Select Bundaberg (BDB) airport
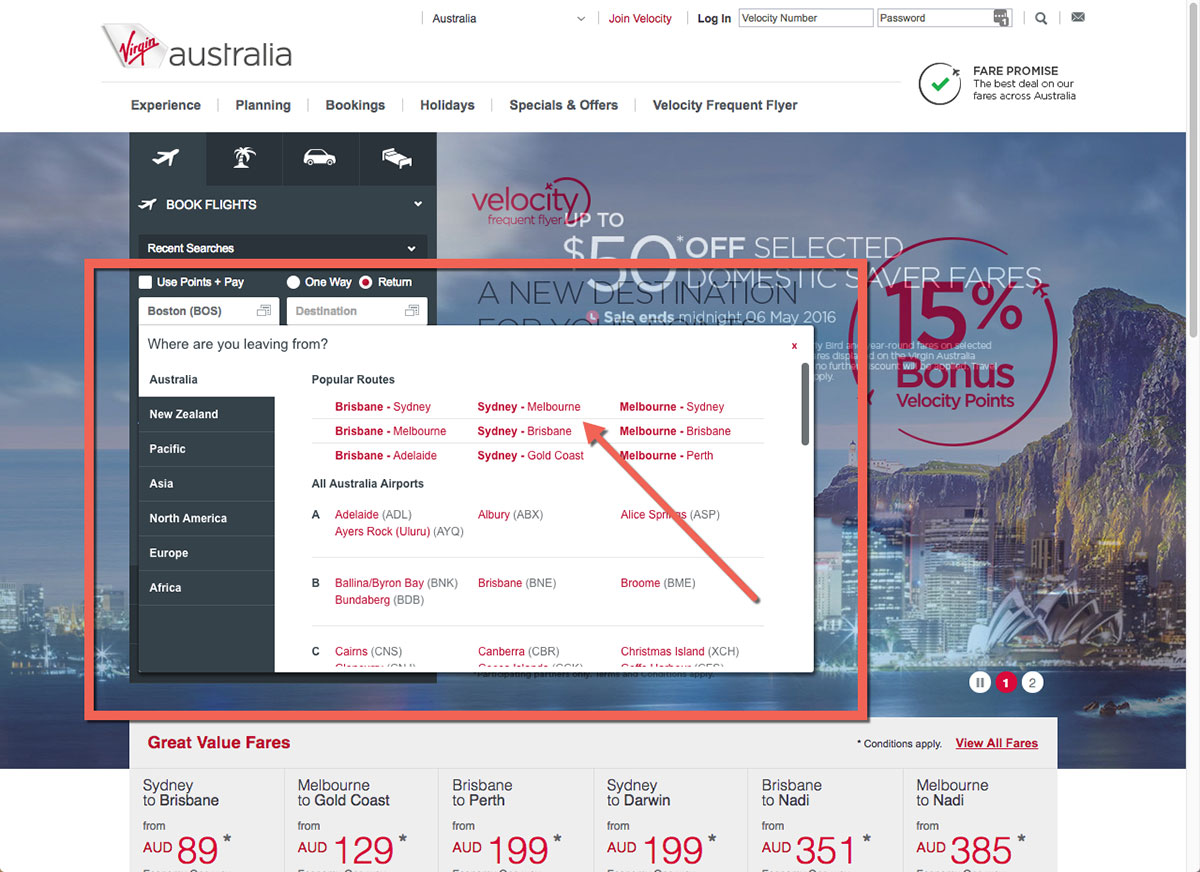Viewport: 1200px width, 872px height. coord(379,600)
